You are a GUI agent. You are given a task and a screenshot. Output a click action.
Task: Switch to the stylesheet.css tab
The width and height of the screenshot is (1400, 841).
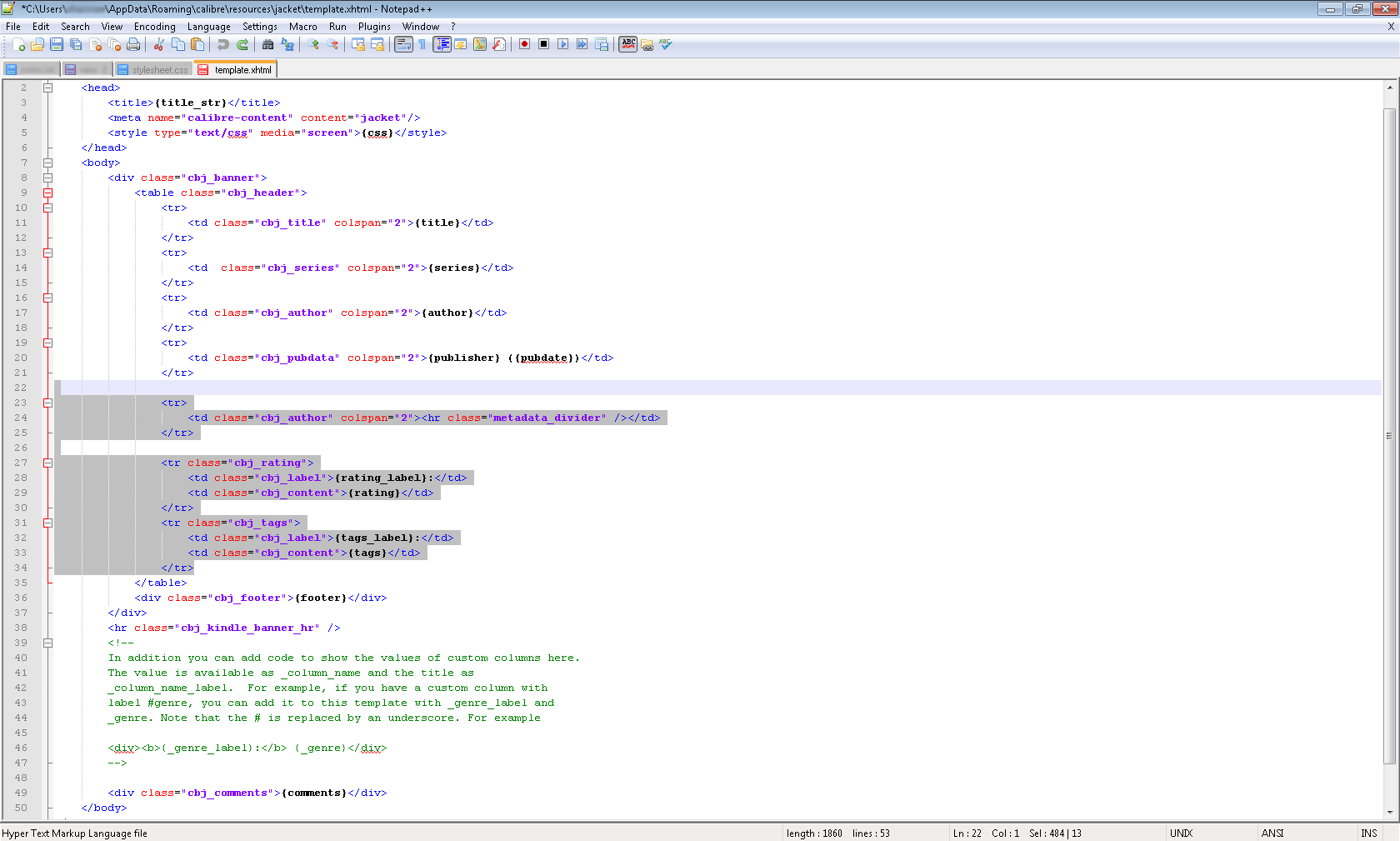[x=154, y=70]
